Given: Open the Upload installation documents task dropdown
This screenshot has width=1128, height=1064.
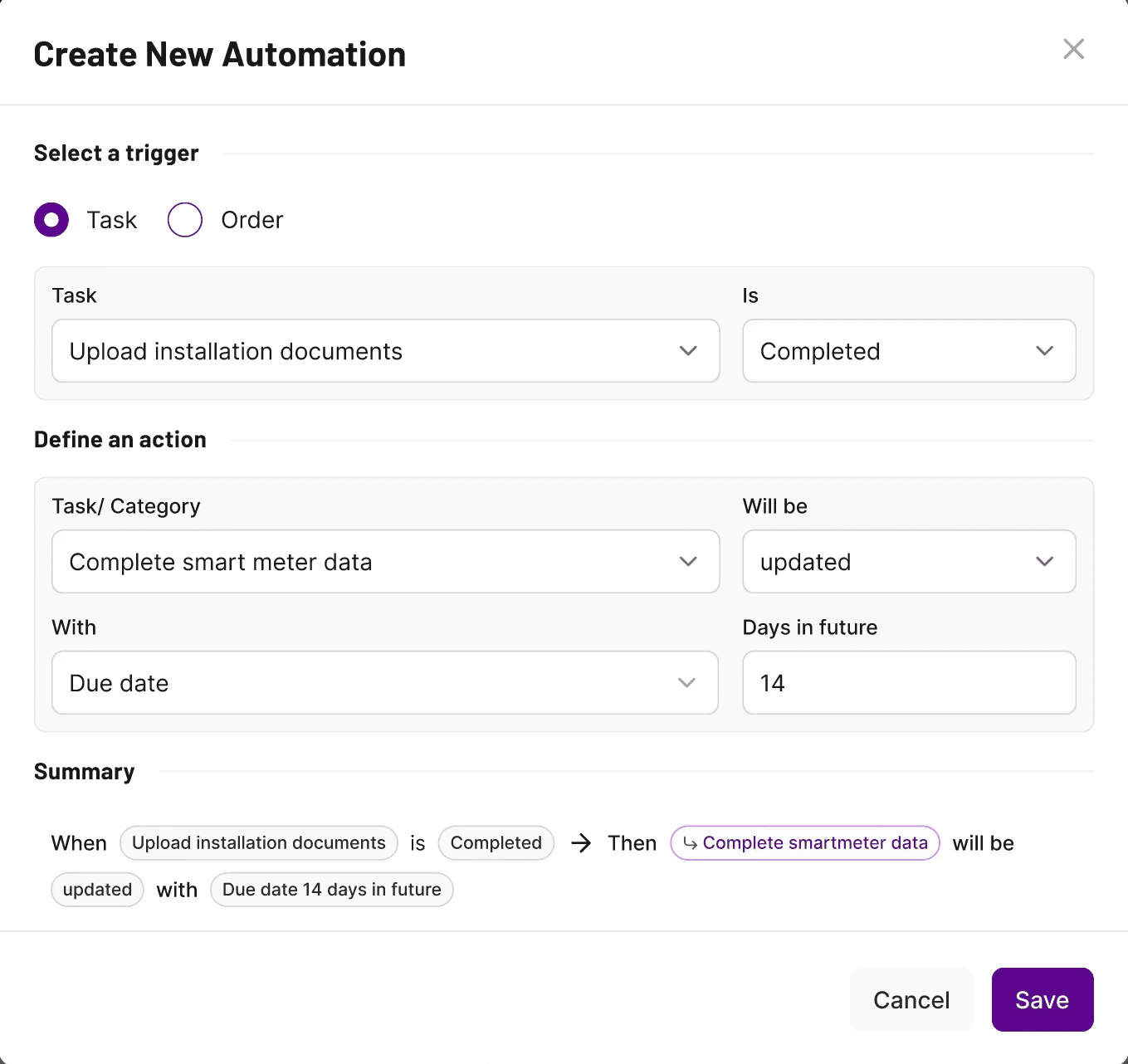Looking at the screenshot, I should 385,351.
